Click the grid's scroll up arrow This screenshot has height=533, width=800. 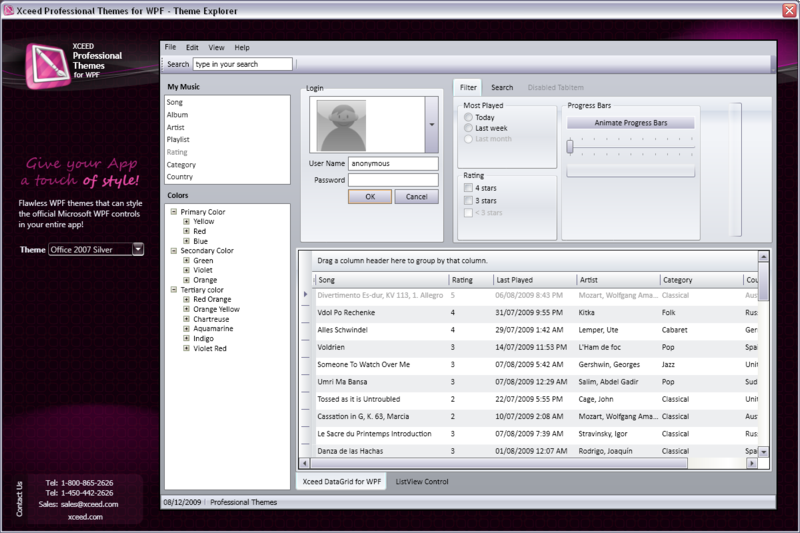tap(763, 256)
